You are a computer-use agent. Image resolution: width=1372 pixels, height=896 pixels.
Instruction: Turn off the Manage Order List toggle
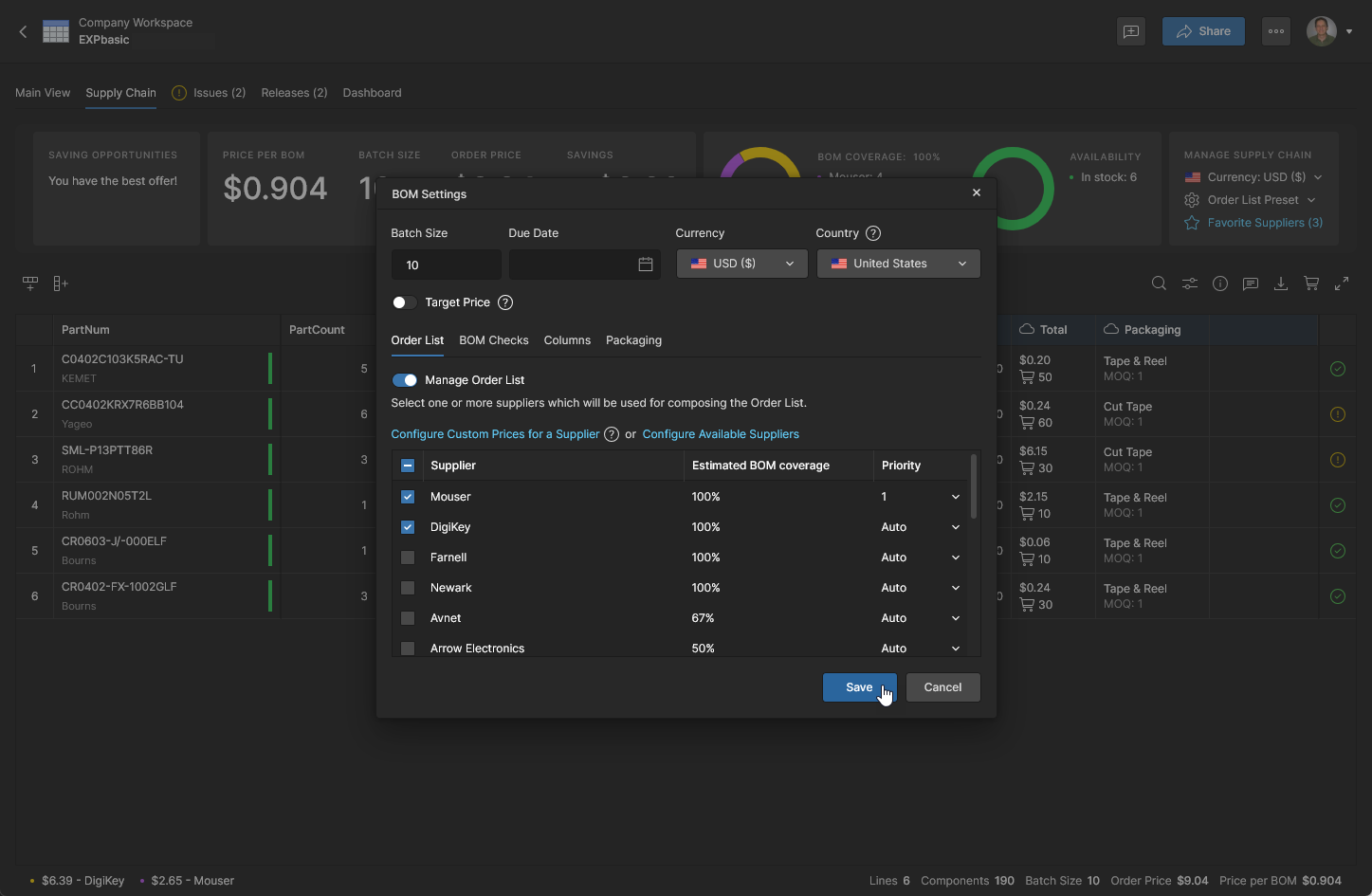(x=405, y=380)
